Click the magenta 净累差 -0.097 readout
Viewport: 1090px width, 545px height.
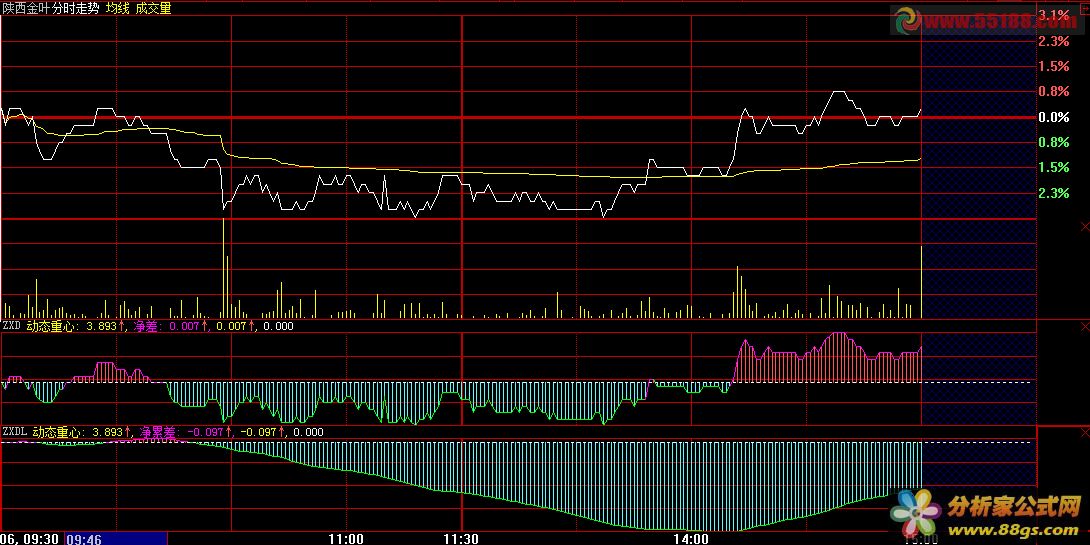(184, 432)
